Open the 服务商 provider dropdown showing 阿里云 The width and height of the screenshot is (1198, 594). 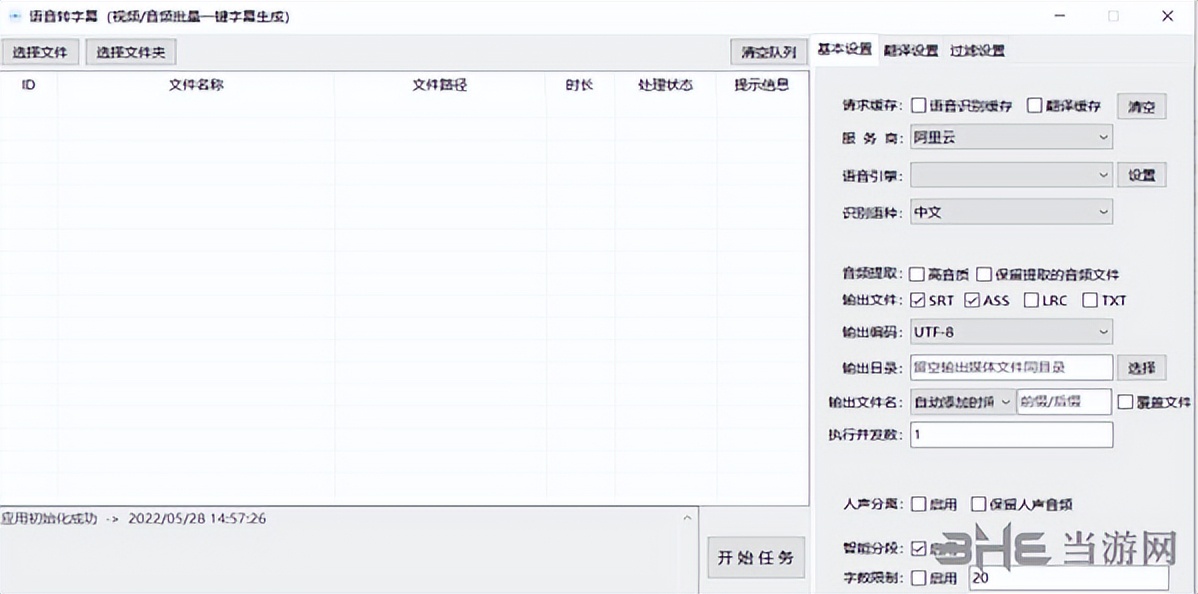point(1011,137)
